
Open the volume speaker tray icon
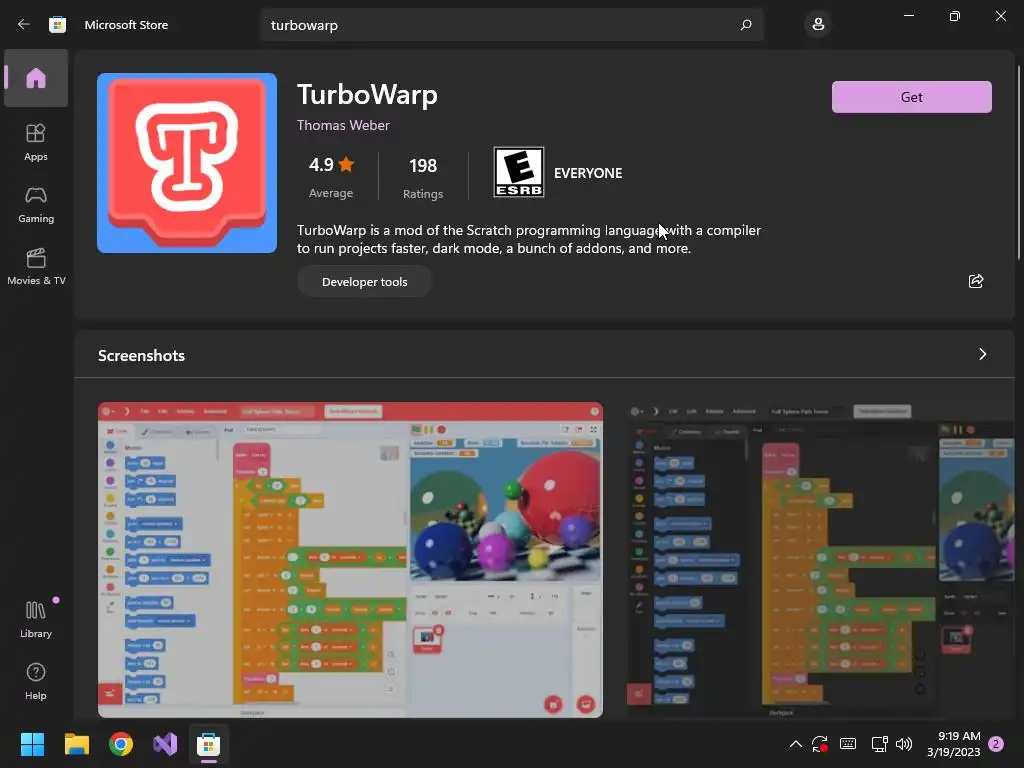pos(904,744)
